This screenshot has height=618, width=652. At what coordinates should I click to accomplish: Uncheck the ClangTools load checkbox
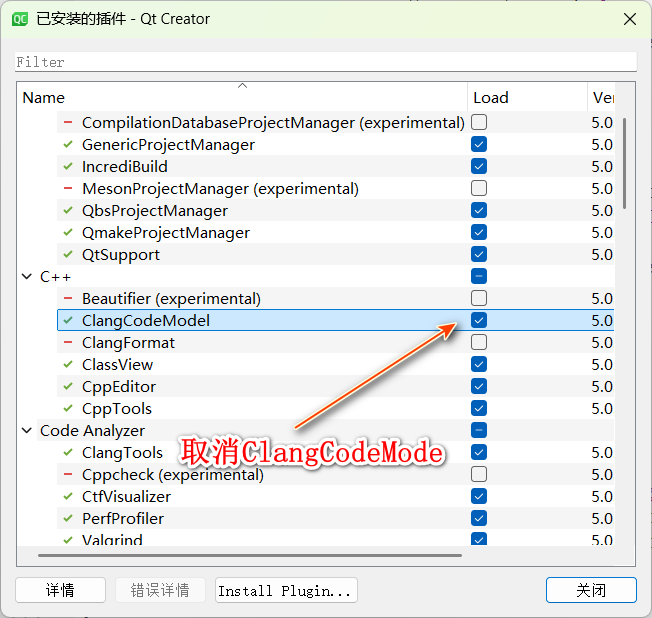tap(479, 452)
